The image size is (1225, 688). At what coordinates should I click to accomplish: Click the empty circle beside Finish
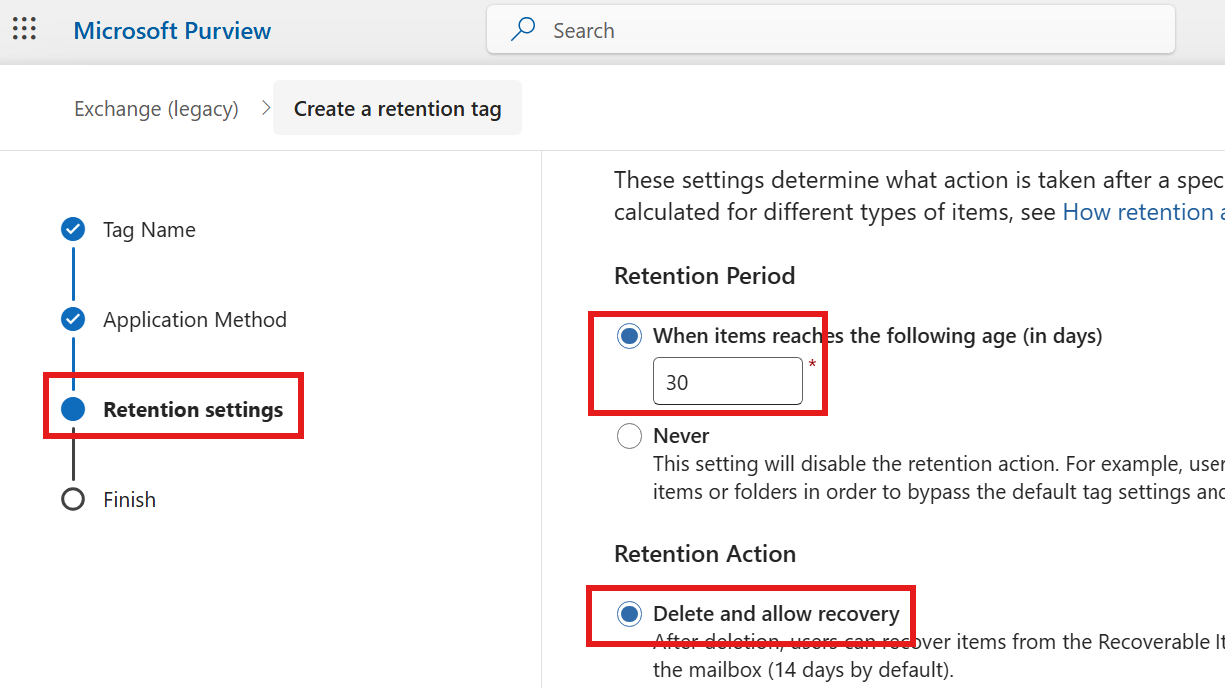click(73, 499)
